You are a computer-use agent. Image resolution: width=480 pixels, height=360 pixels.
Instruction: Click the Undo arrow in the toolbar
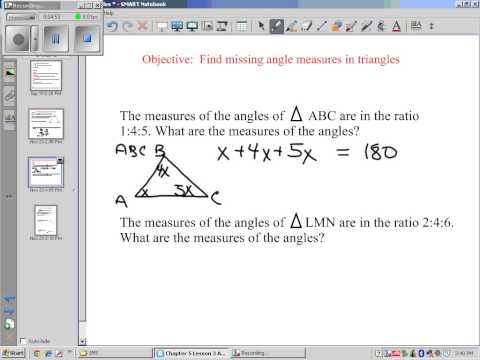click(113, 26)
